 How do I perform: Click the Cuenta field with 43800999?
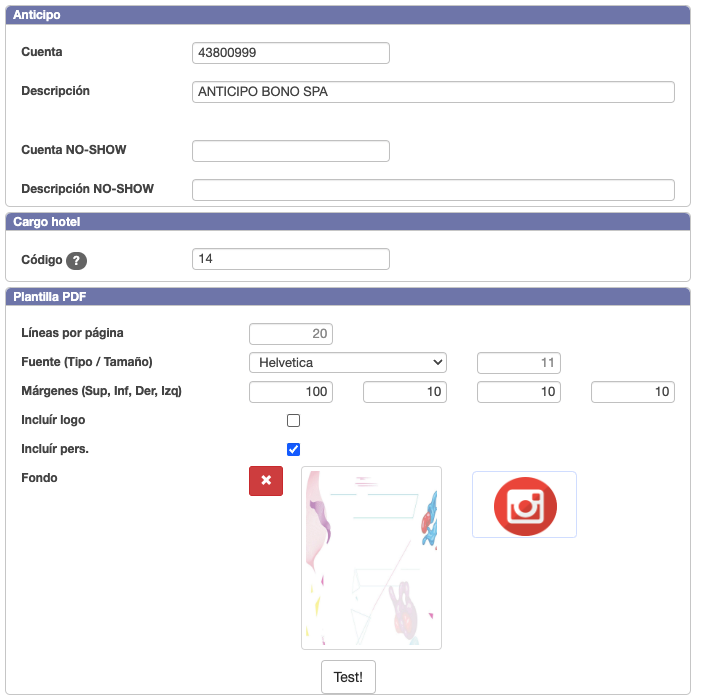291,53
